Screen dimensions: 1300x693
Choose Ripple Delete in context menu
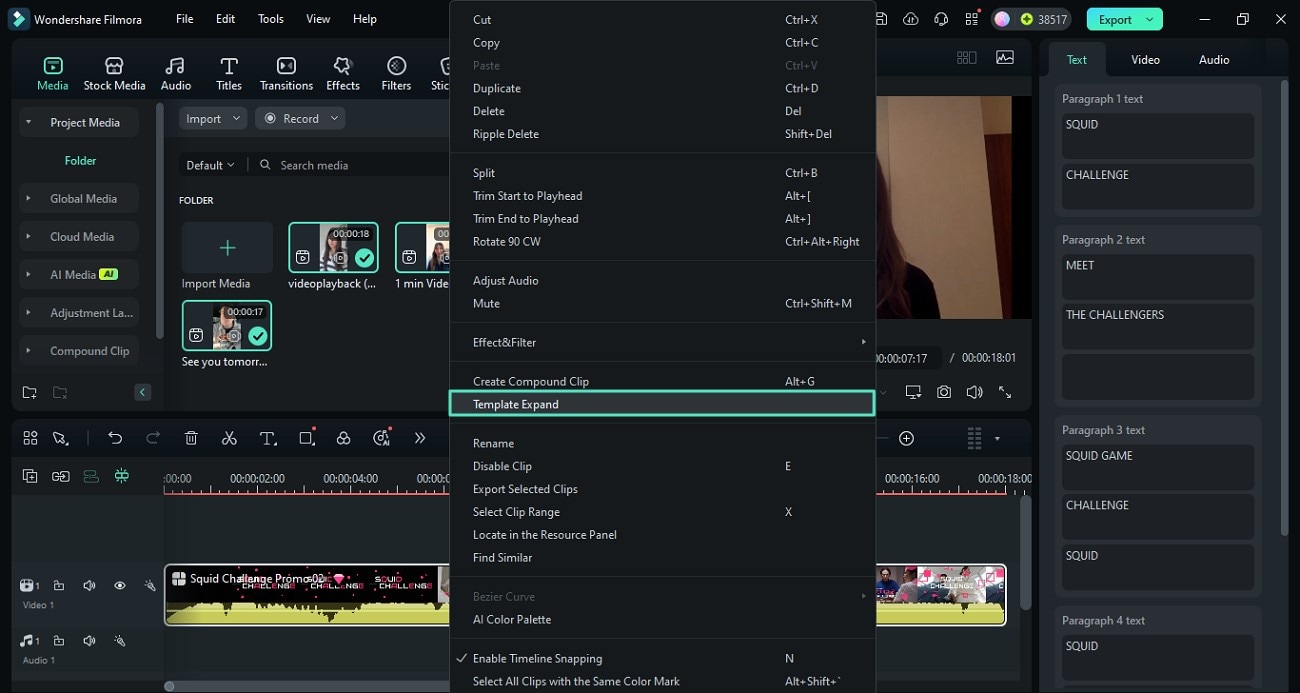661,134
